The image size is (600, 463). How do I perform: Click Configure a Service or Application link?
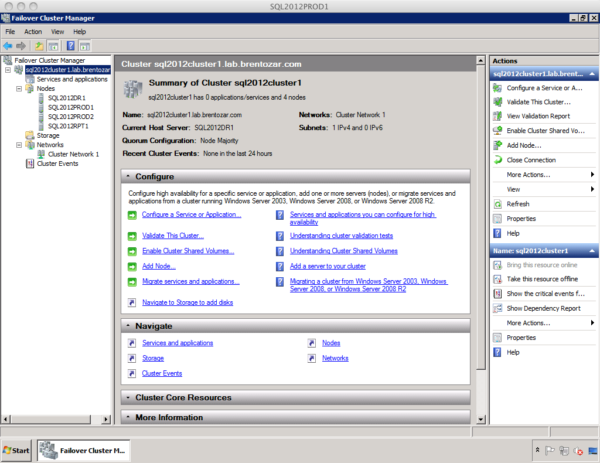coord(191,215)
